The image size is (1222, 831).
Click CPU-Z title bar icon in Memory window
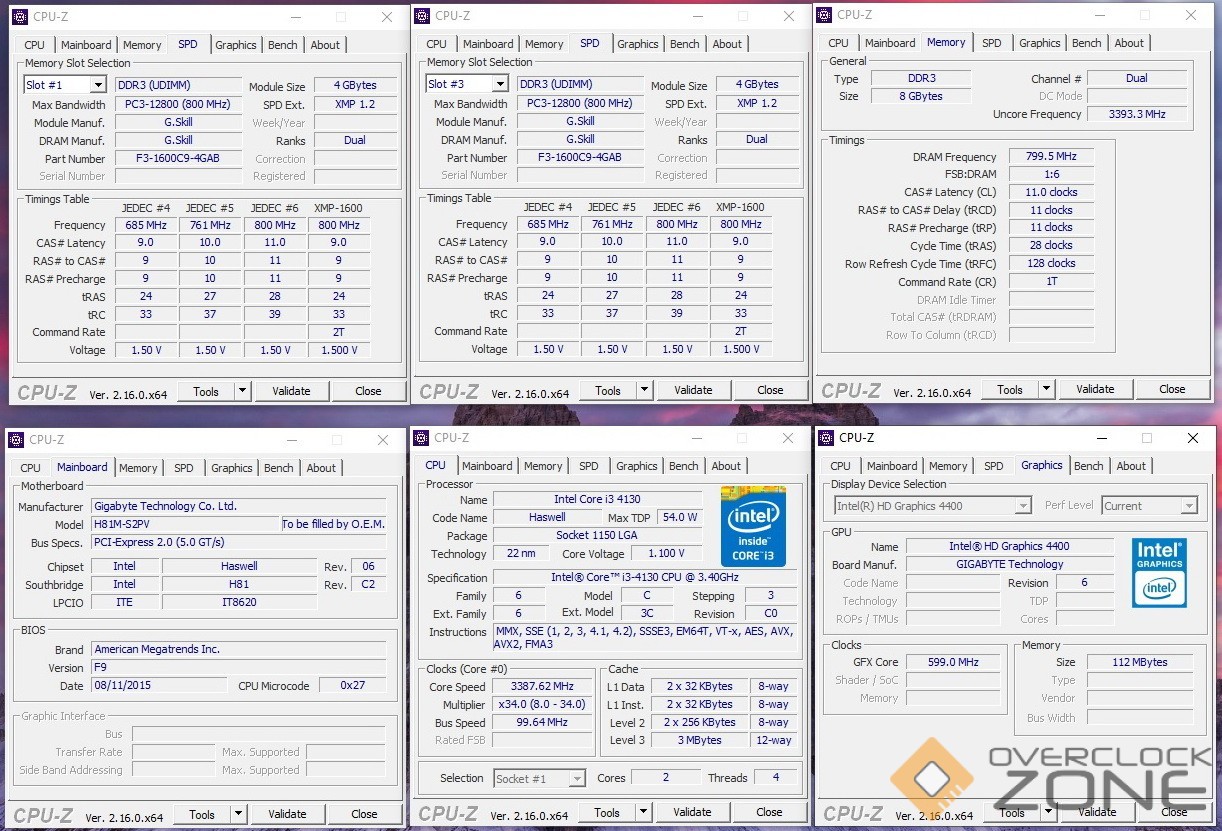pyautogui.click(x=825, y=15)
